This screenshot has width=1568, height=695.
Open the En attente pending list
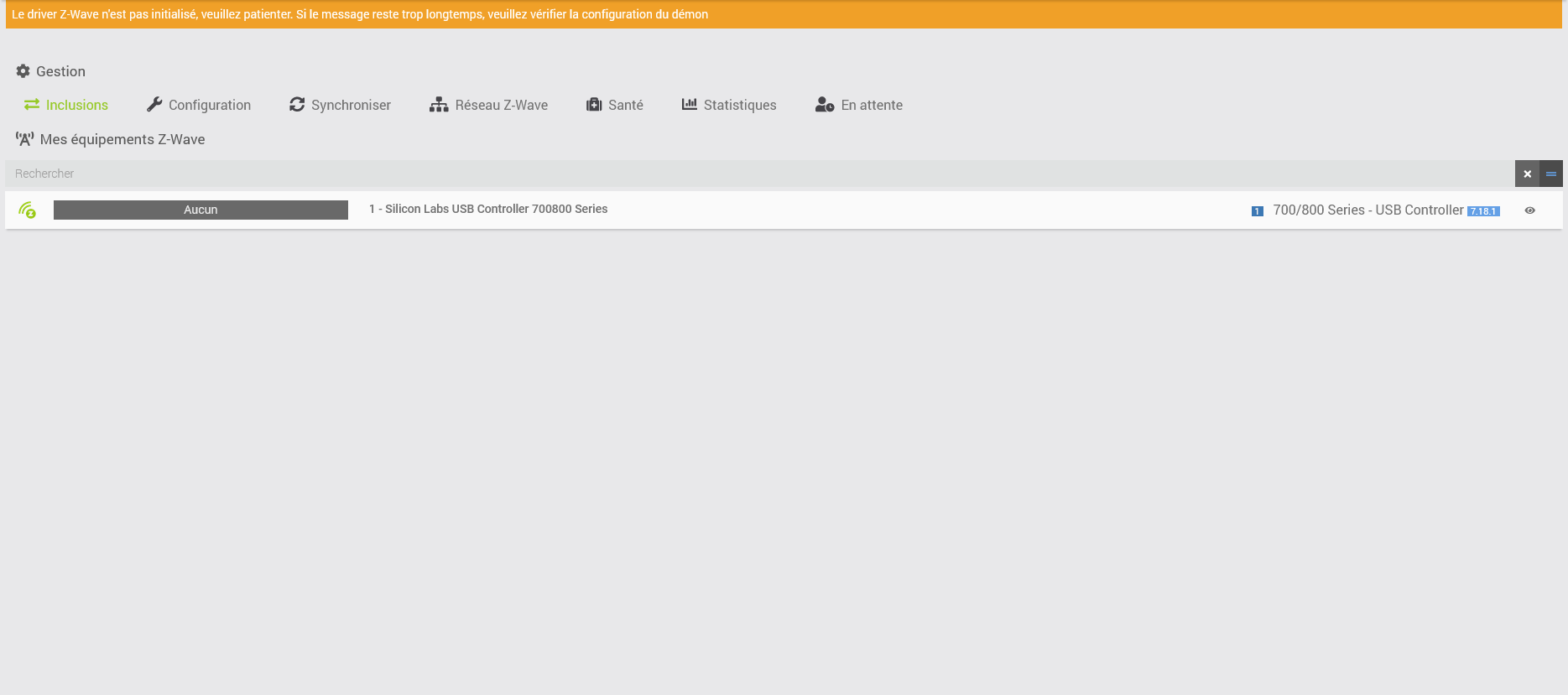[859, 105]
